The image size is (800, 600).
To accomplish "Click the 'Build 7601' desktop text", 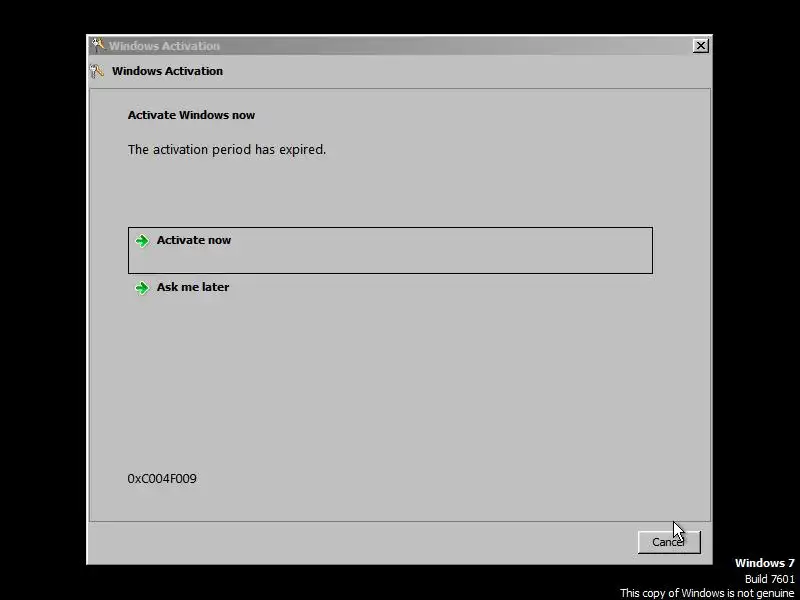I will pos(769,579).
